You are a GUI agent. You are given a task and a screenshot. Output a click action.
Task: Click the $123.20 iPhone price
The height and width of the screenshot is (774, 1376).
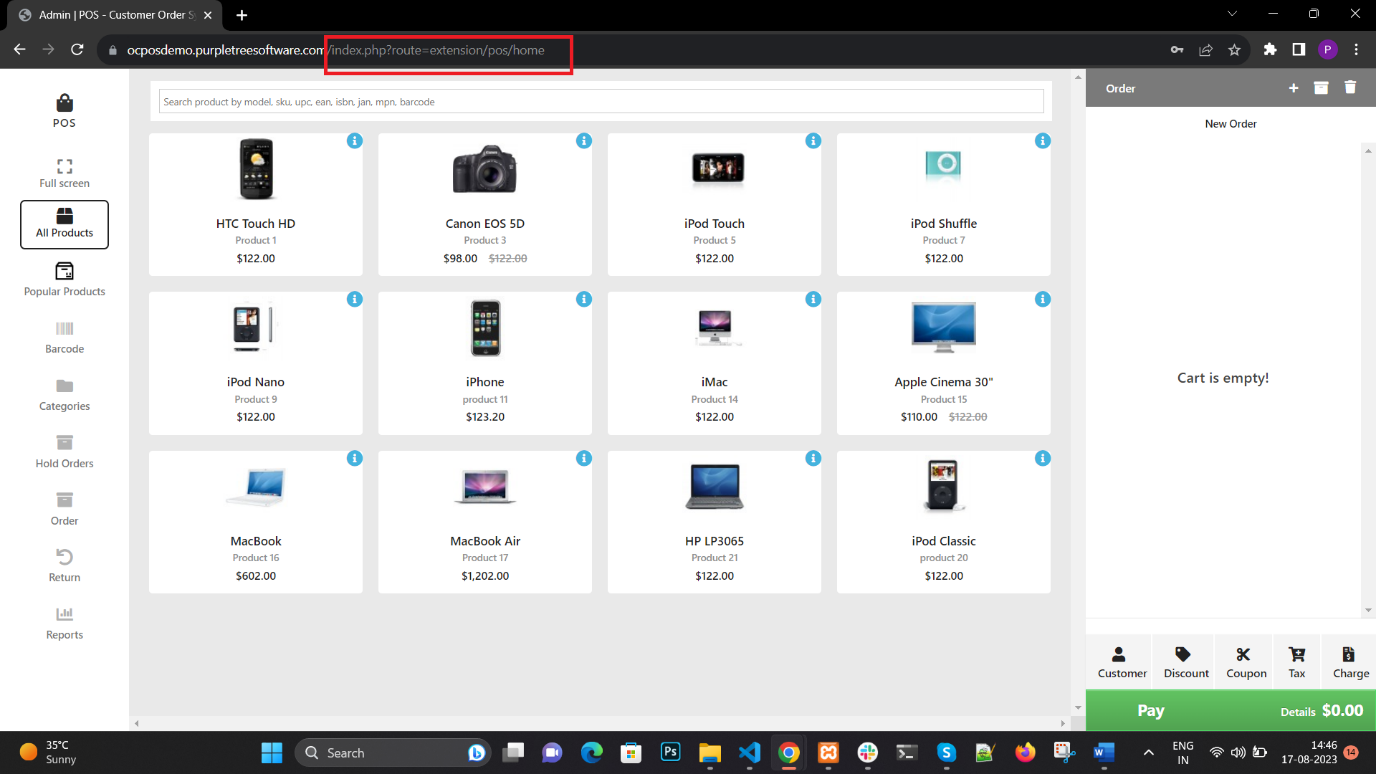485,417
